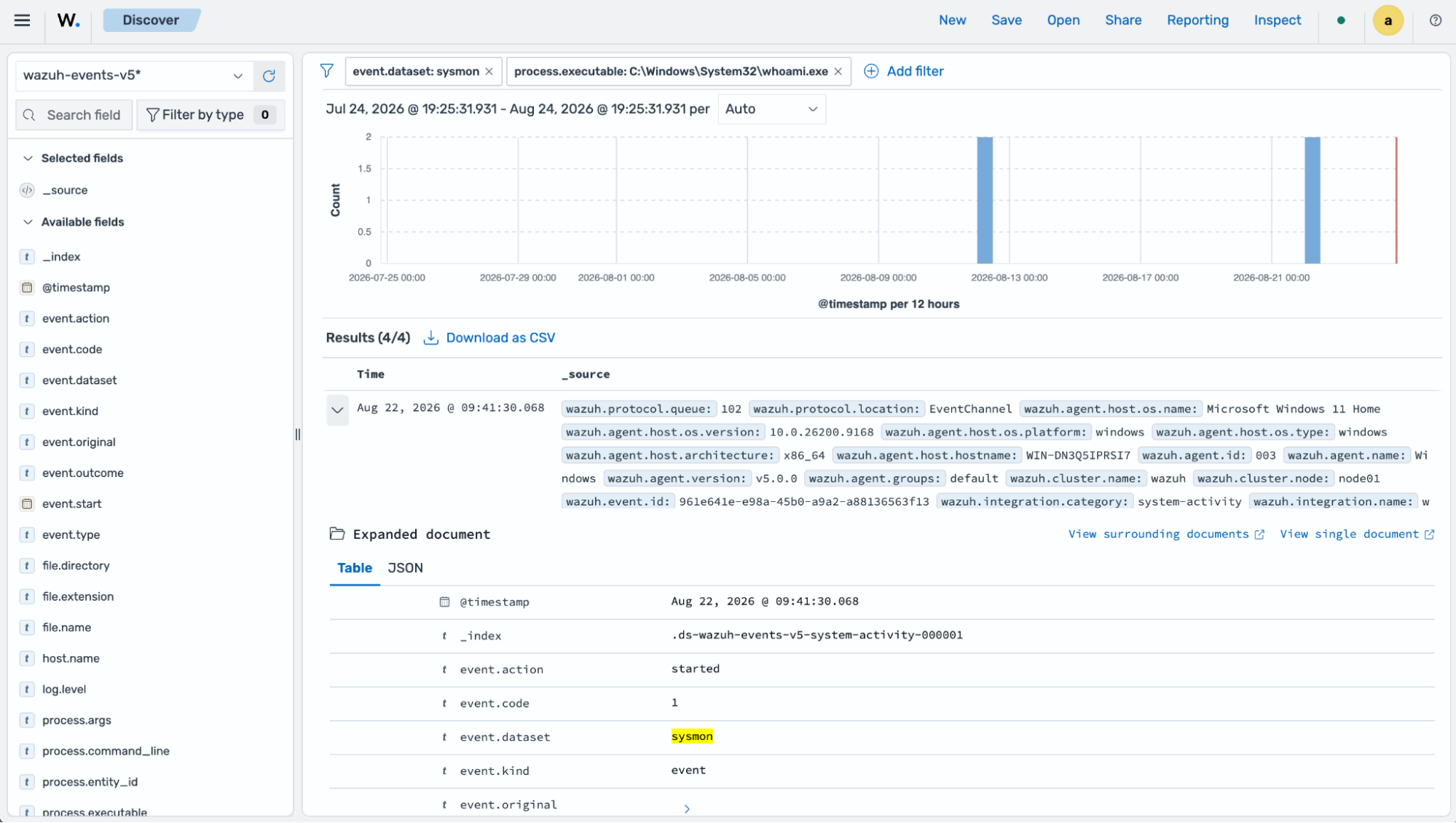Remove the event.dataset: sysmon filter
This screenshot has height=823, width=1456.
pyautogui.click(x=489, y=71)
